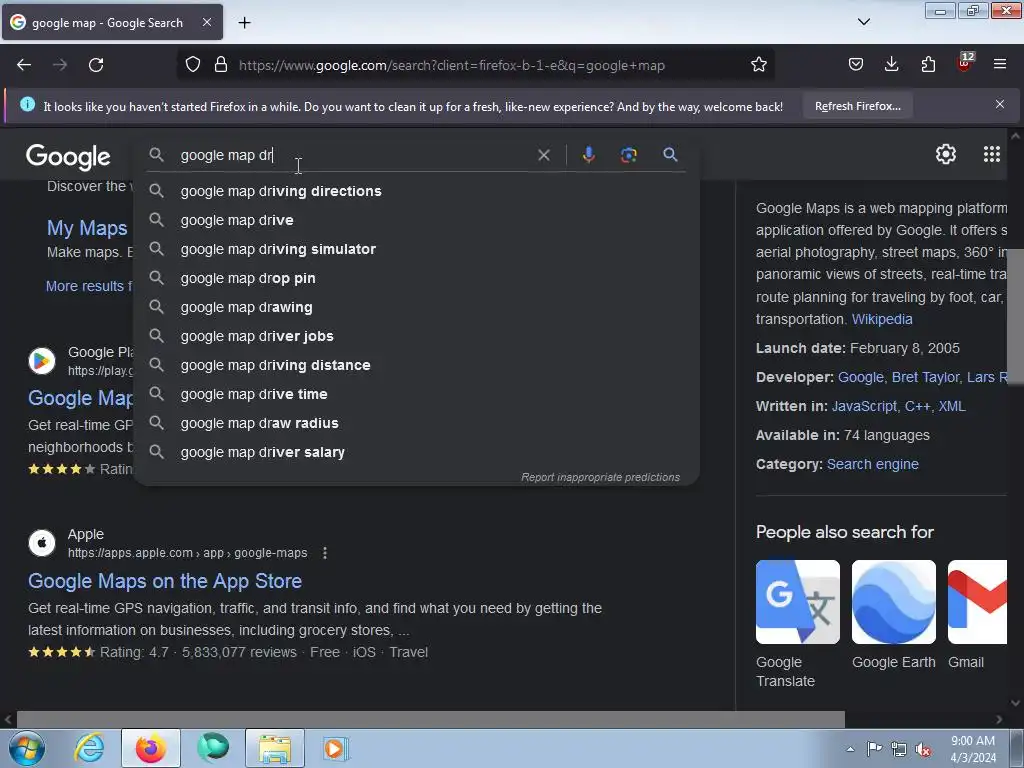The width and height of the screenshot is (1024, 768).
Task: Open more options for Apple result
Action: 325,553
